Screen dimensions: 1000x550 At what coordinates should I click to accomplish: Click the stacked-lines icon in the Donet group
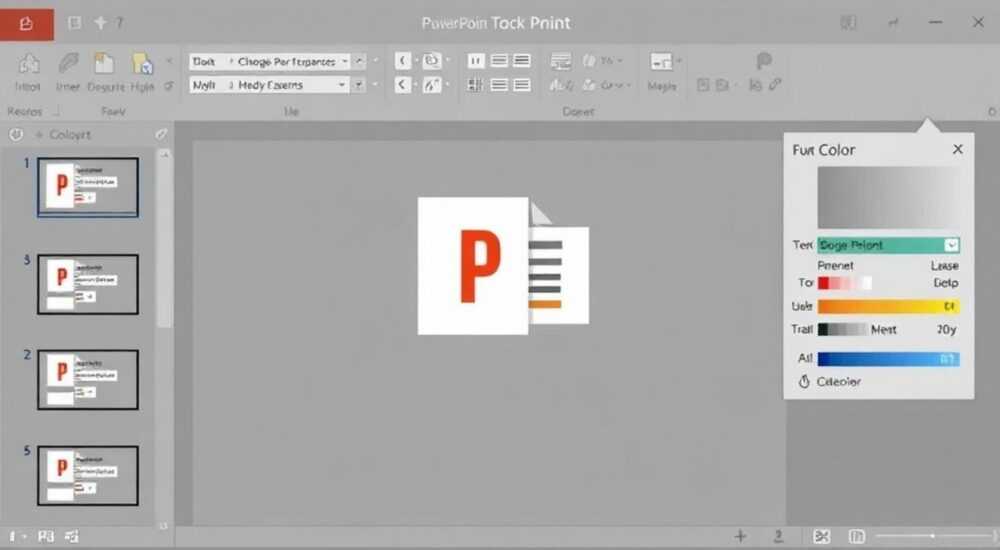pyautogui.click(x=561, y=61)
